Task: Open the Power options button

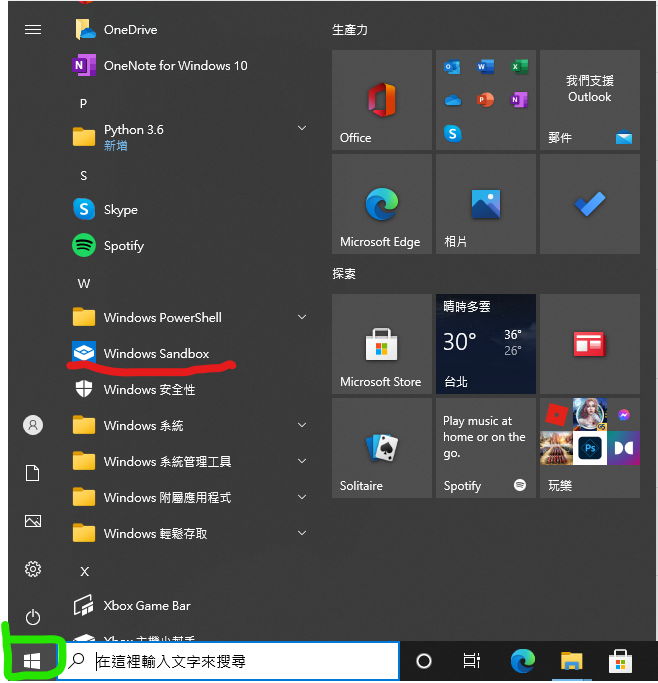Action: point(33,617)
